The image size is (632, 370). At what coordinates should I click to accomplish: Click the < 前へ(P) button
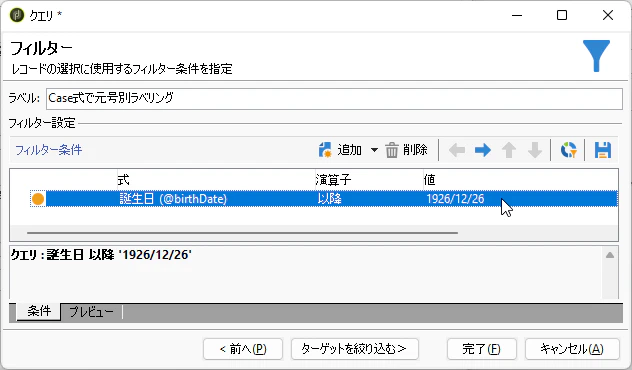click(x=243, y=349)
